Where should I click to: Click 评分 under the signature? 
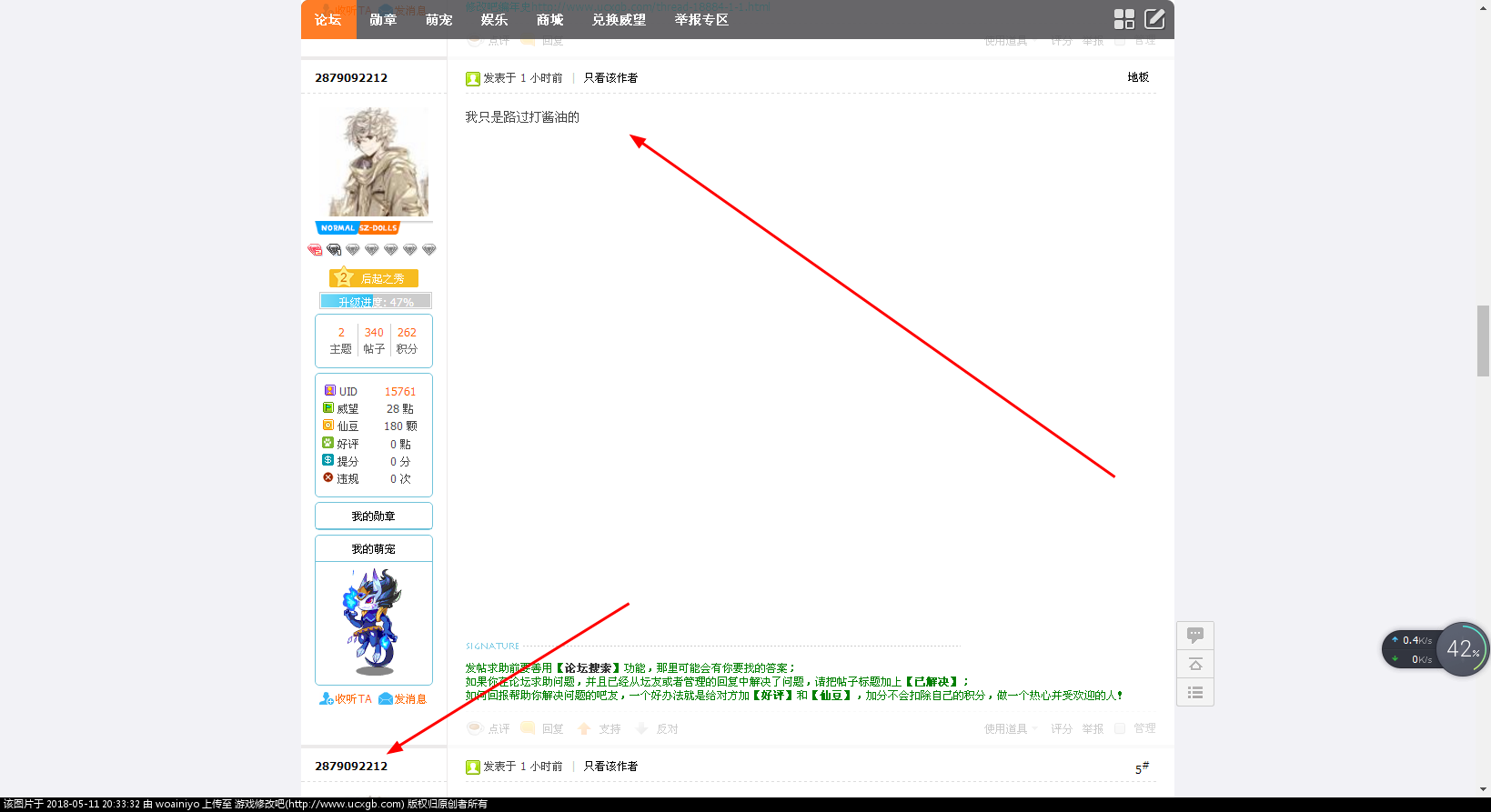tap(1062, 729)
